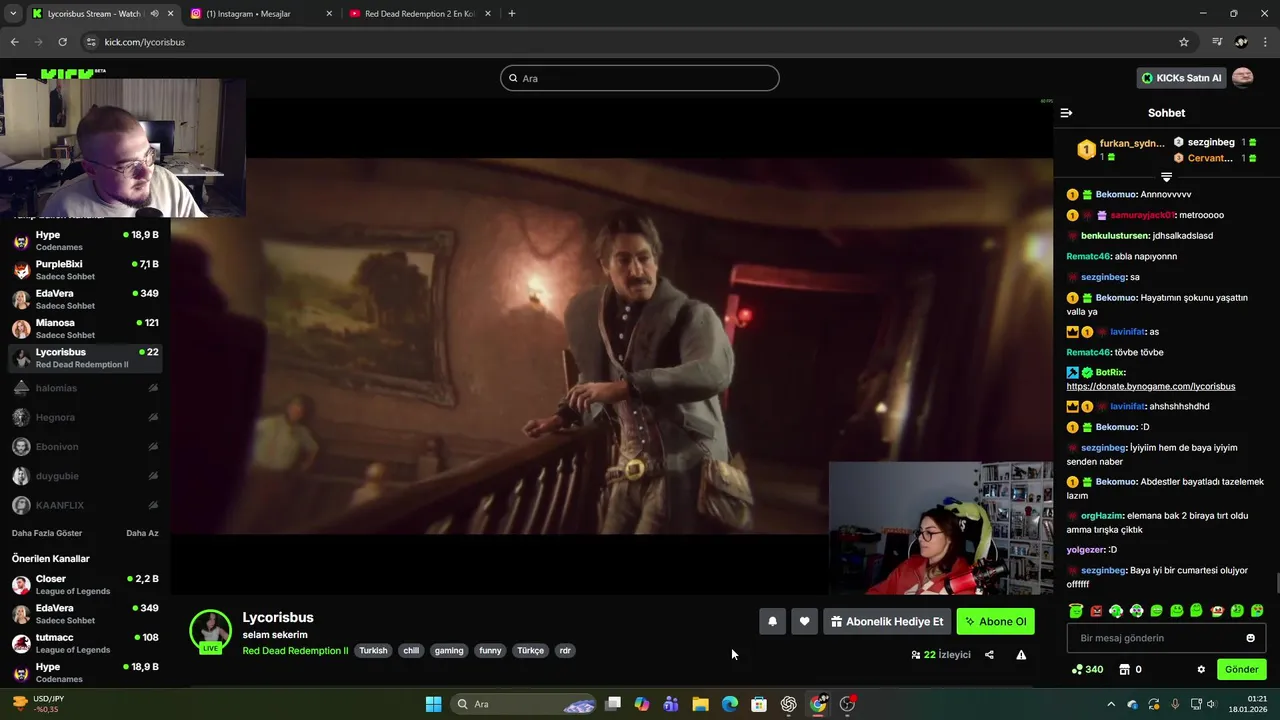This screenshot has width=1280, height=720.
Task: Open the donate.bynogame.com link in chat
Action: [1150, 386]
